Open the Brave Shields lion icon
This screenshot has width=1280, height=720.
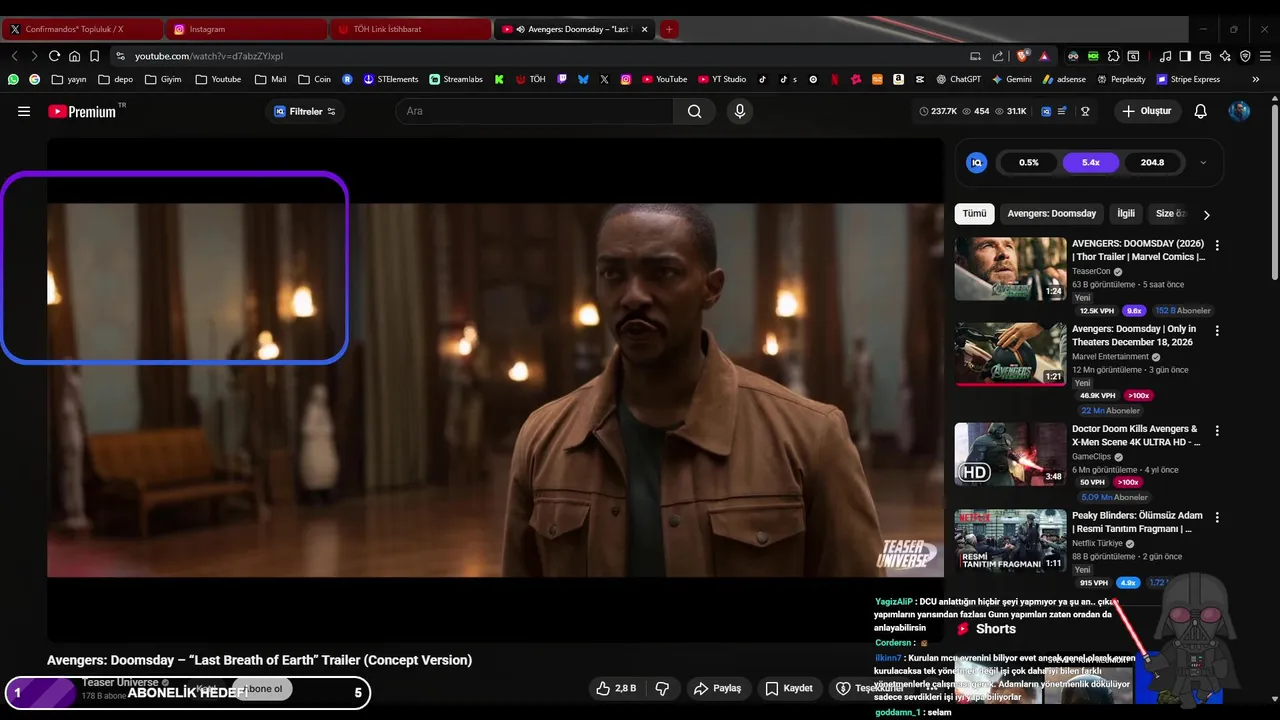[x=1021, y=56]
